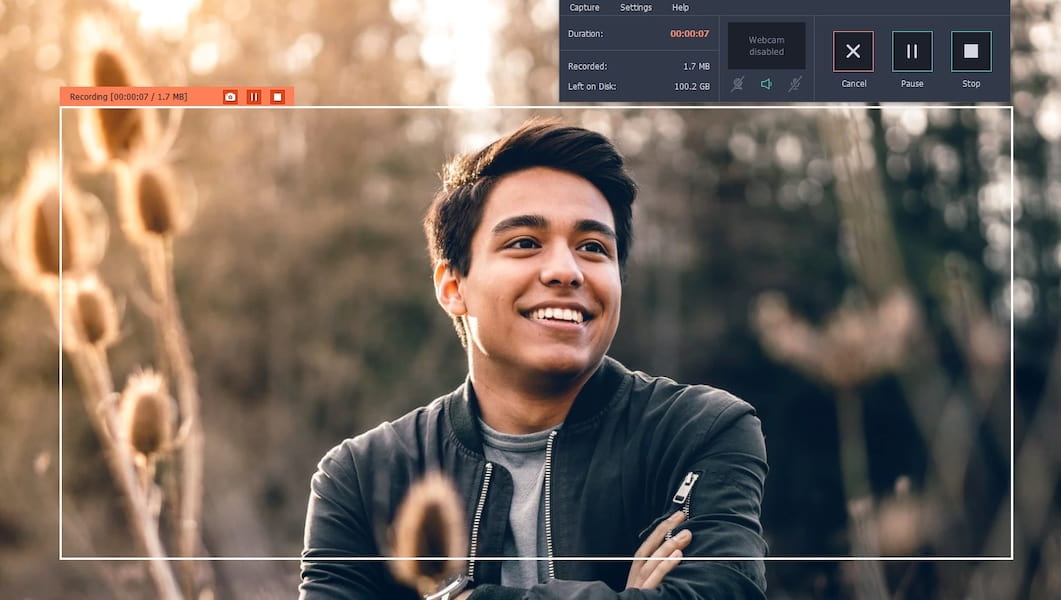
Task: Mute system audio via the green speaker icon
Action: [x=765, y=85]
